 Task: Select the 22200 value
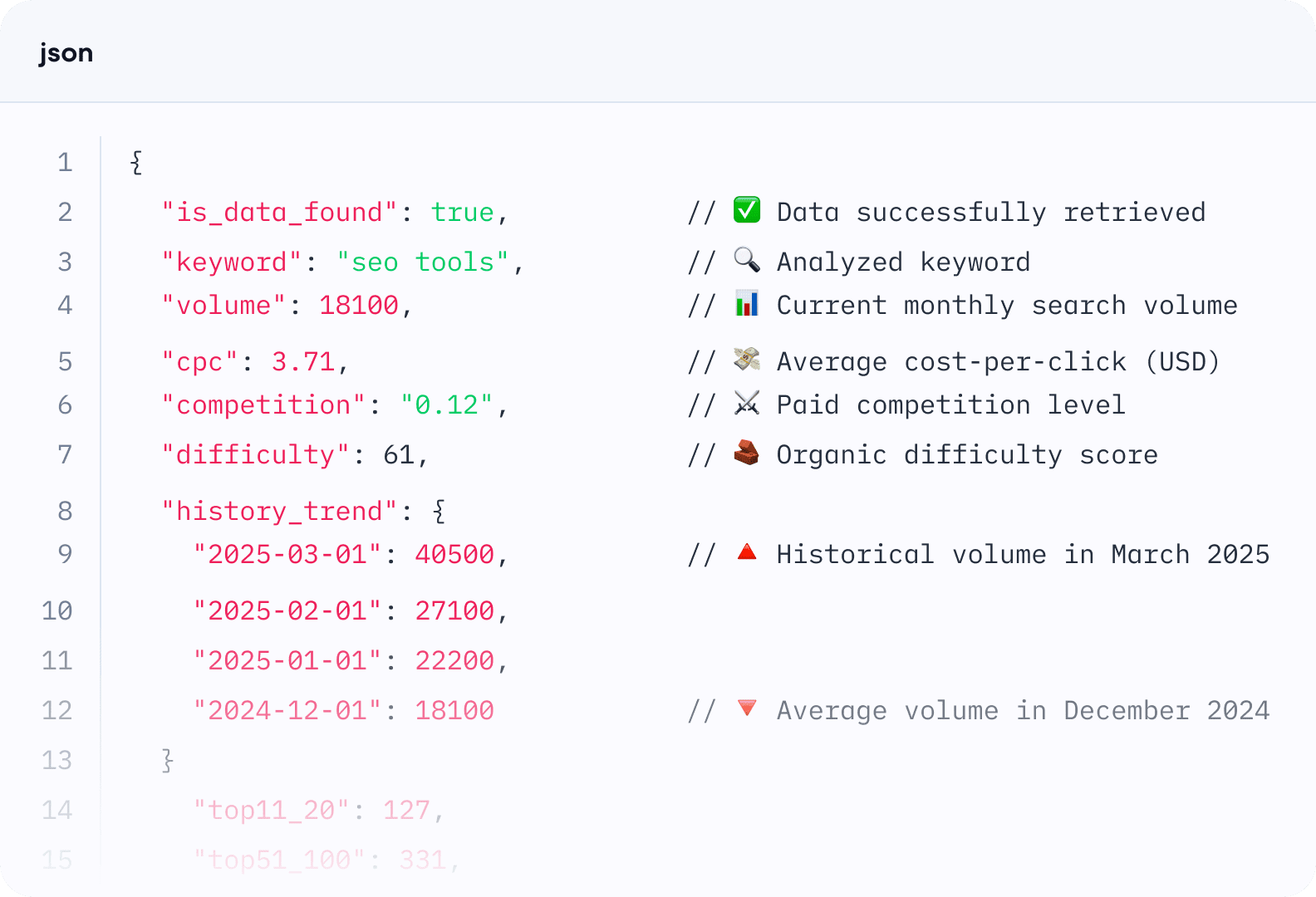[454, 661]
